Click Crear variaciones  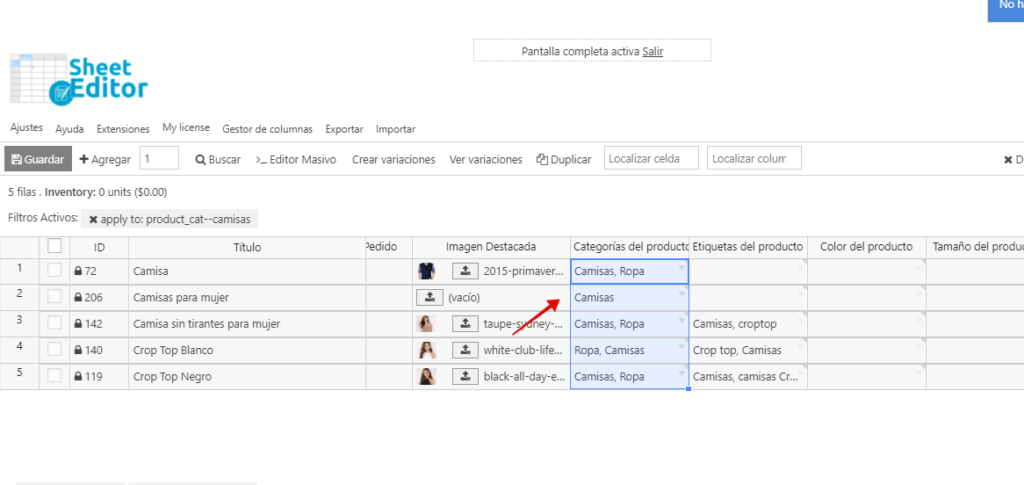tap(394, 159)
